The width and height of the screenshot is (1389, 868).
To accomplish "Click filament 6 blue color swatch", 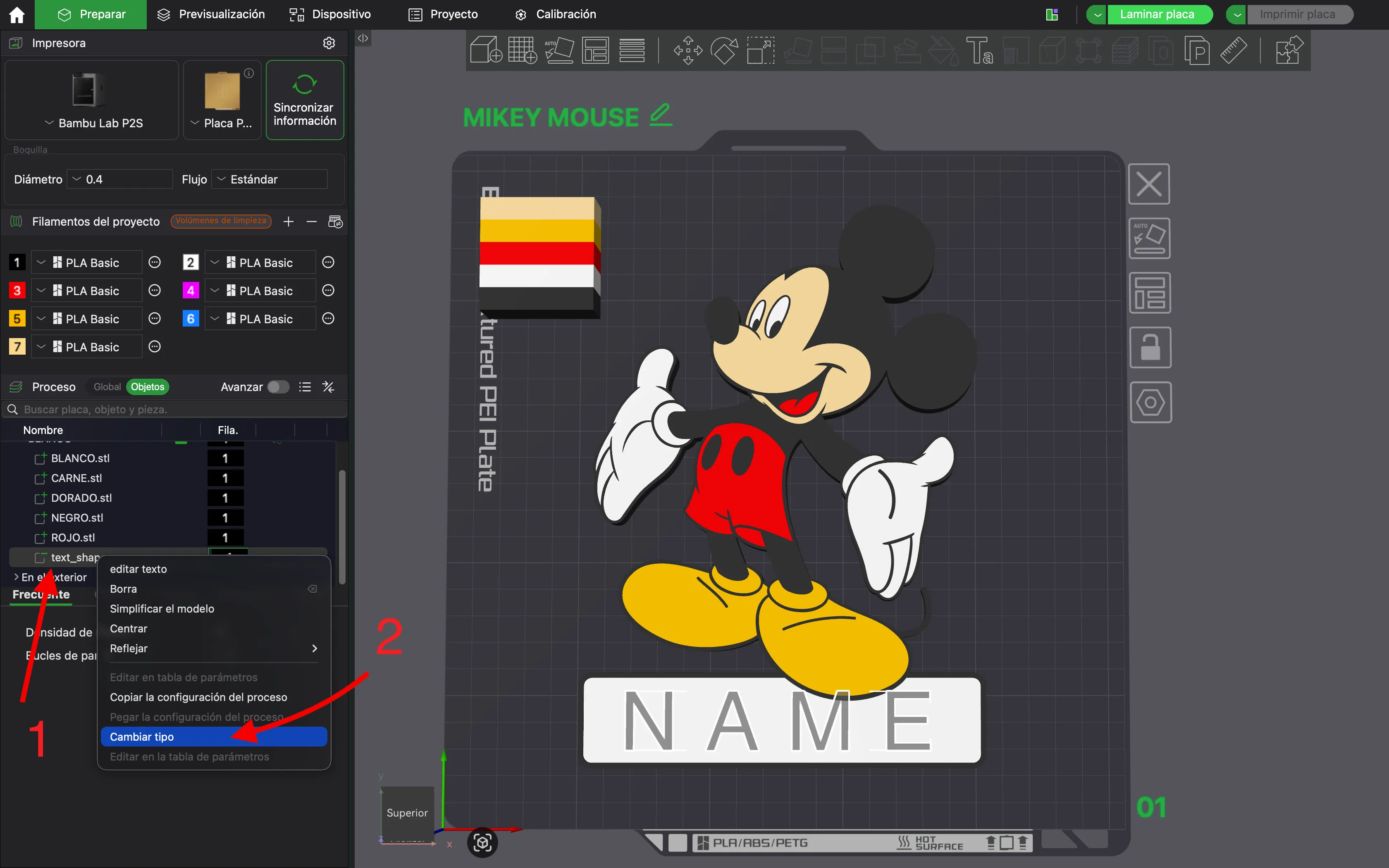I will coord(191,319).
